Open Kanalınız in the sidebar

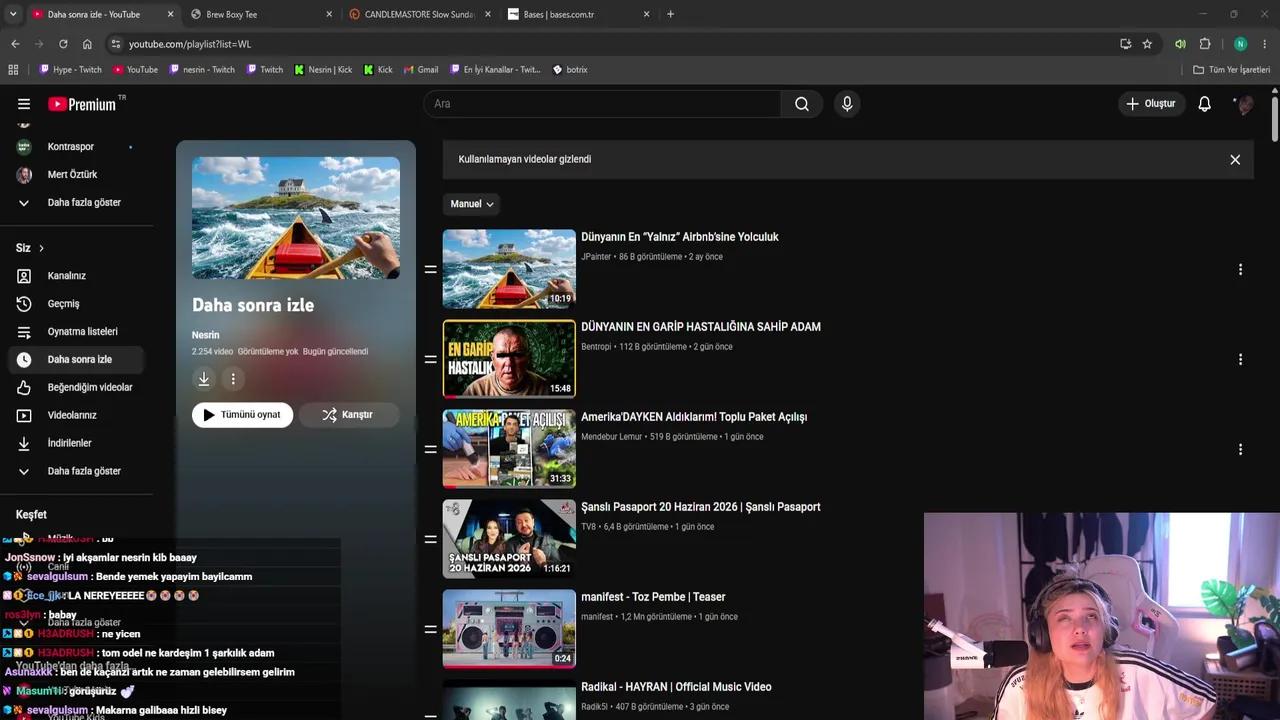click(75, 276)
